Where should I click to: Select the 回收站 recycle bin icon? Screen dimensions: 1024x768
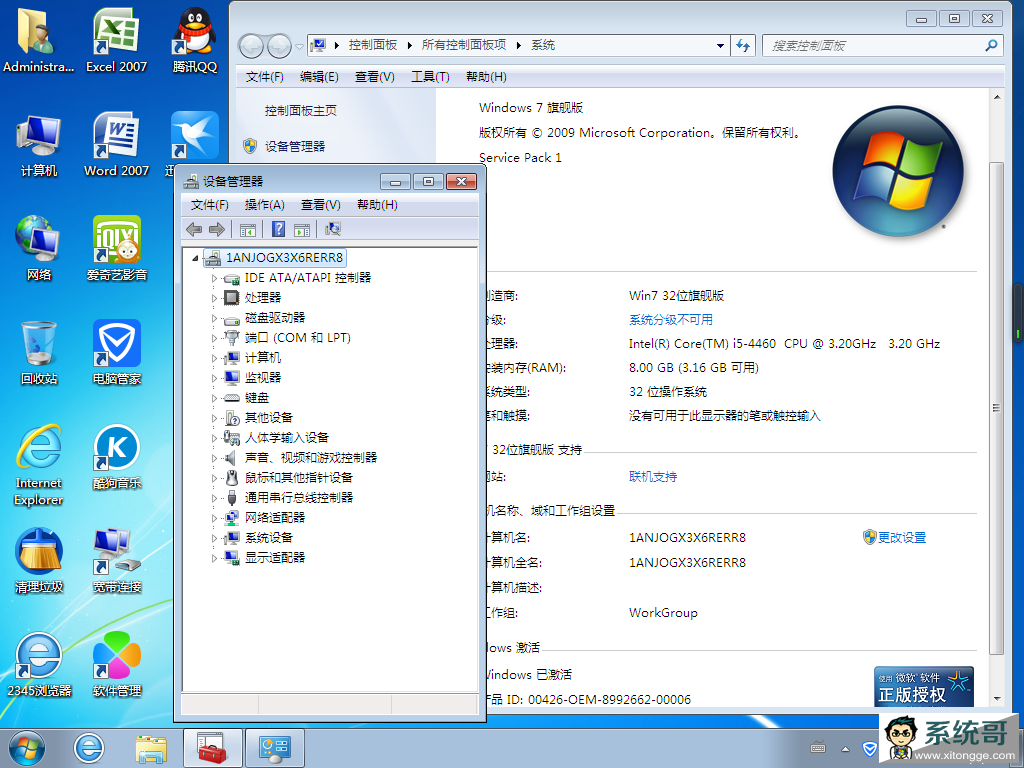pyautogui.click(x=39, y=353)
